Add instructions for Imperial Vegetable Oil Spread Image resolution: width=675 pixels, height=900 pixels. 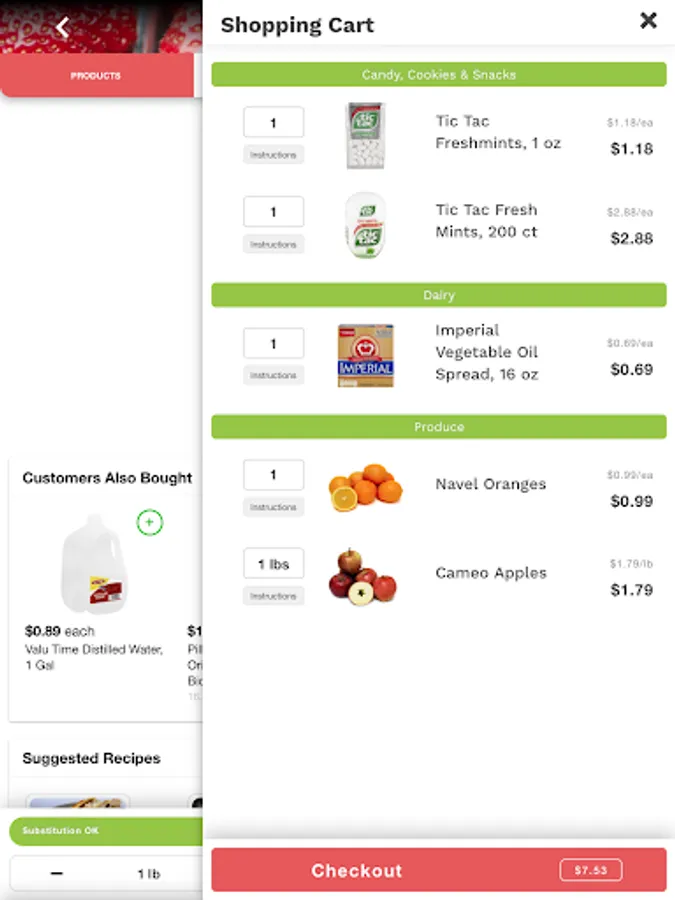(273, 375)
